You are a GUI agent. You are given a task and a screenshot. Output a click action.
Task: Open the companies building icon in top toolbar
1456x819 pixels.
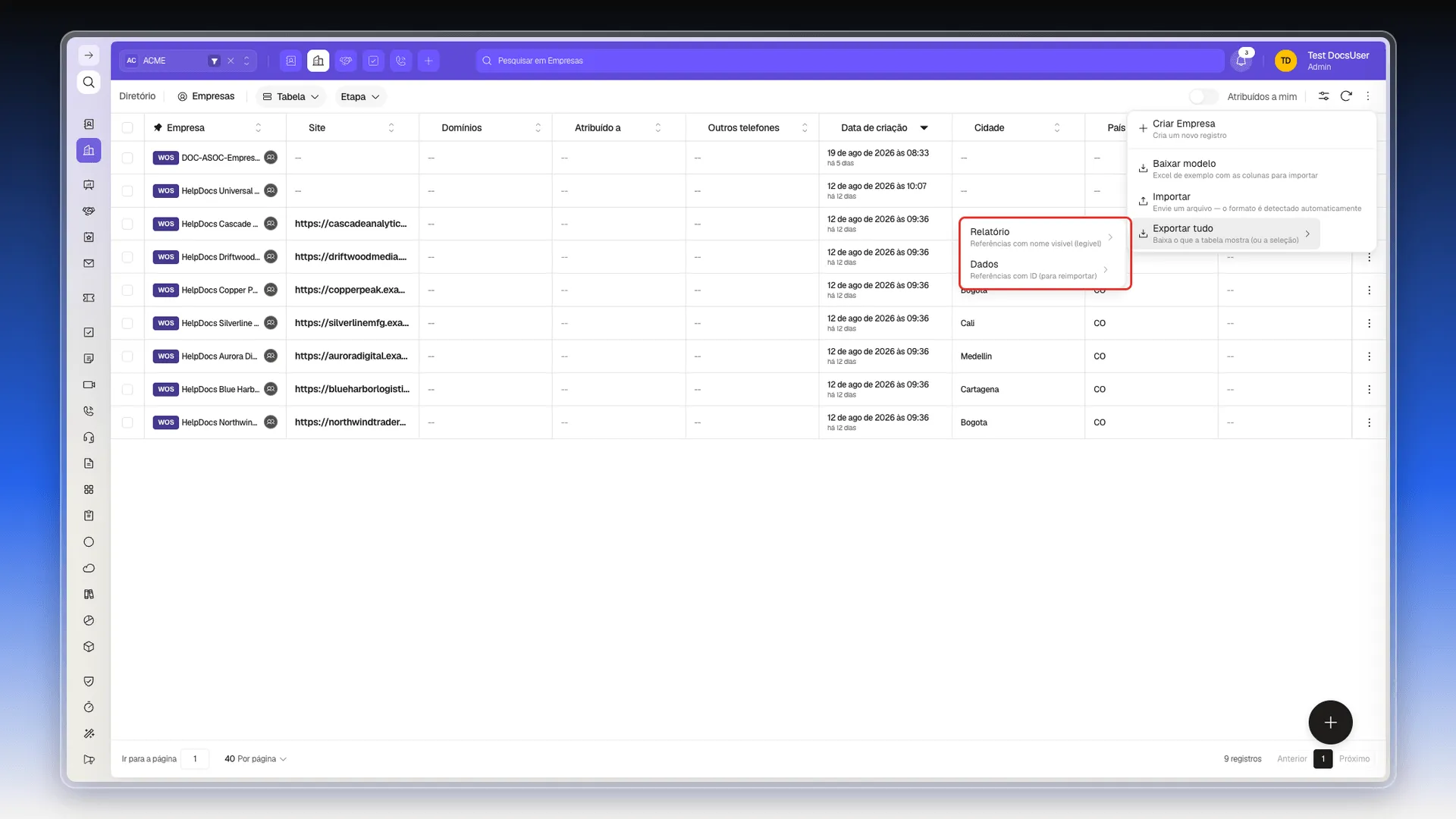coord(318,61)
